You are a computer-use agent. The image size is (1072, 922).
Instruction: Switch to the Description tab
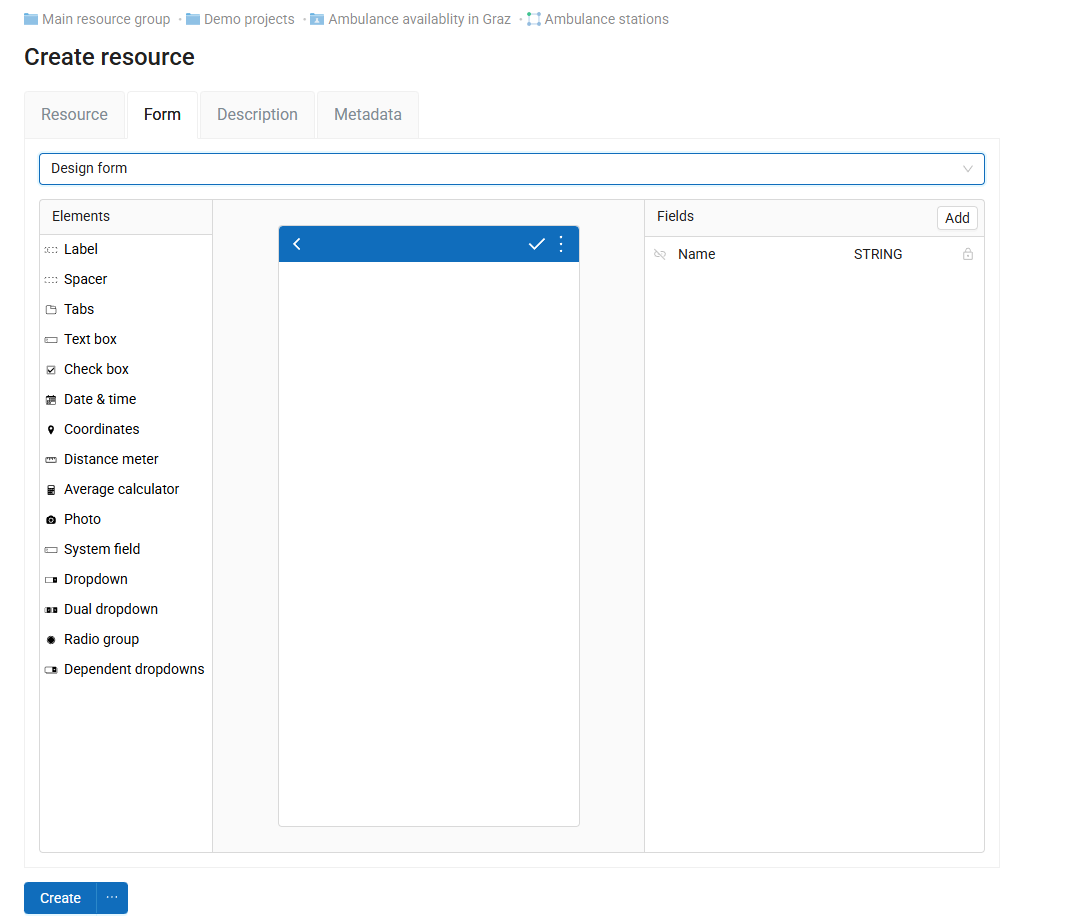click(257, 115)
